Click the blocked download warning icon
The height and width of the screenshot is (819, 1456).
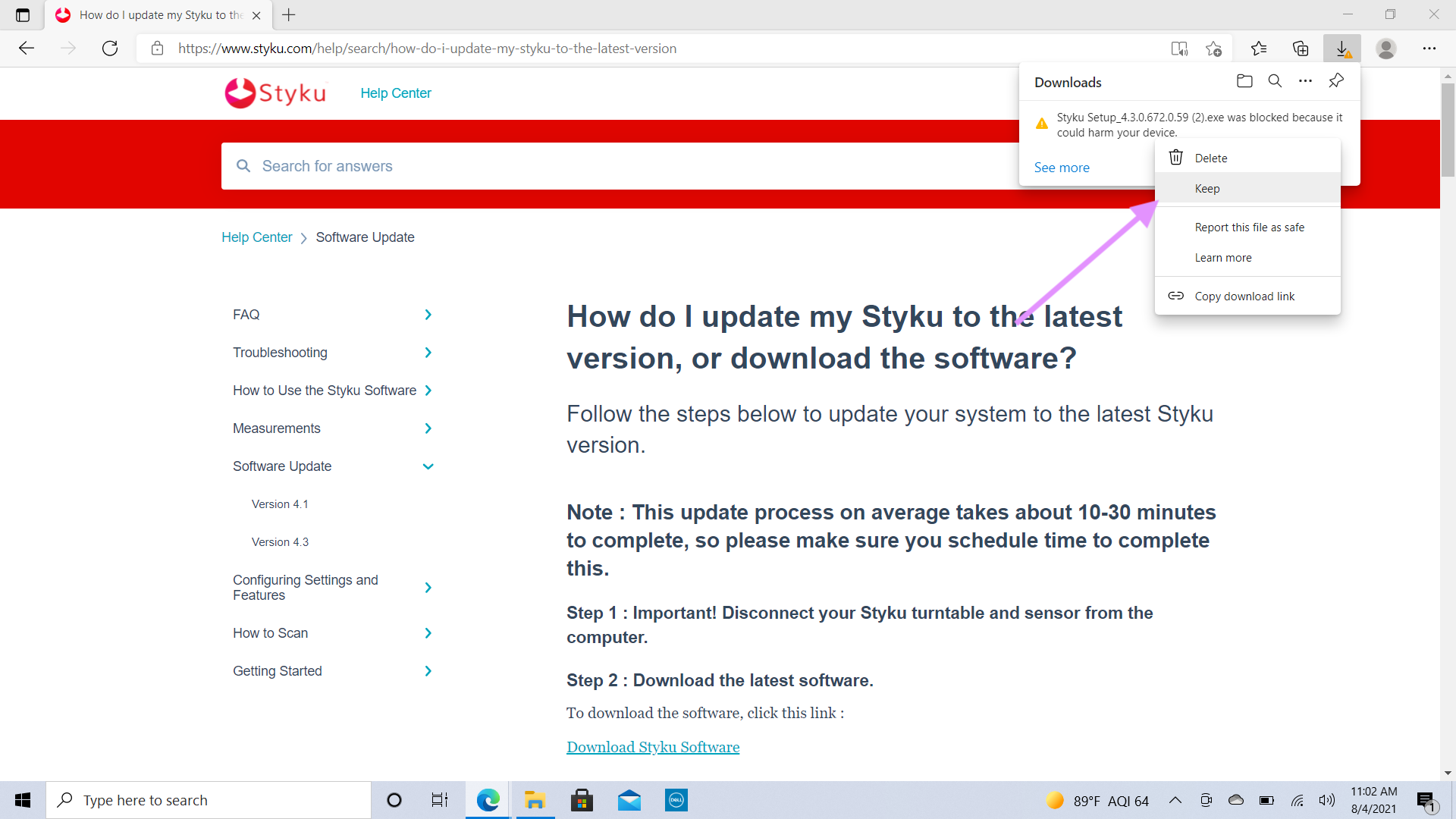[1042, 124]
